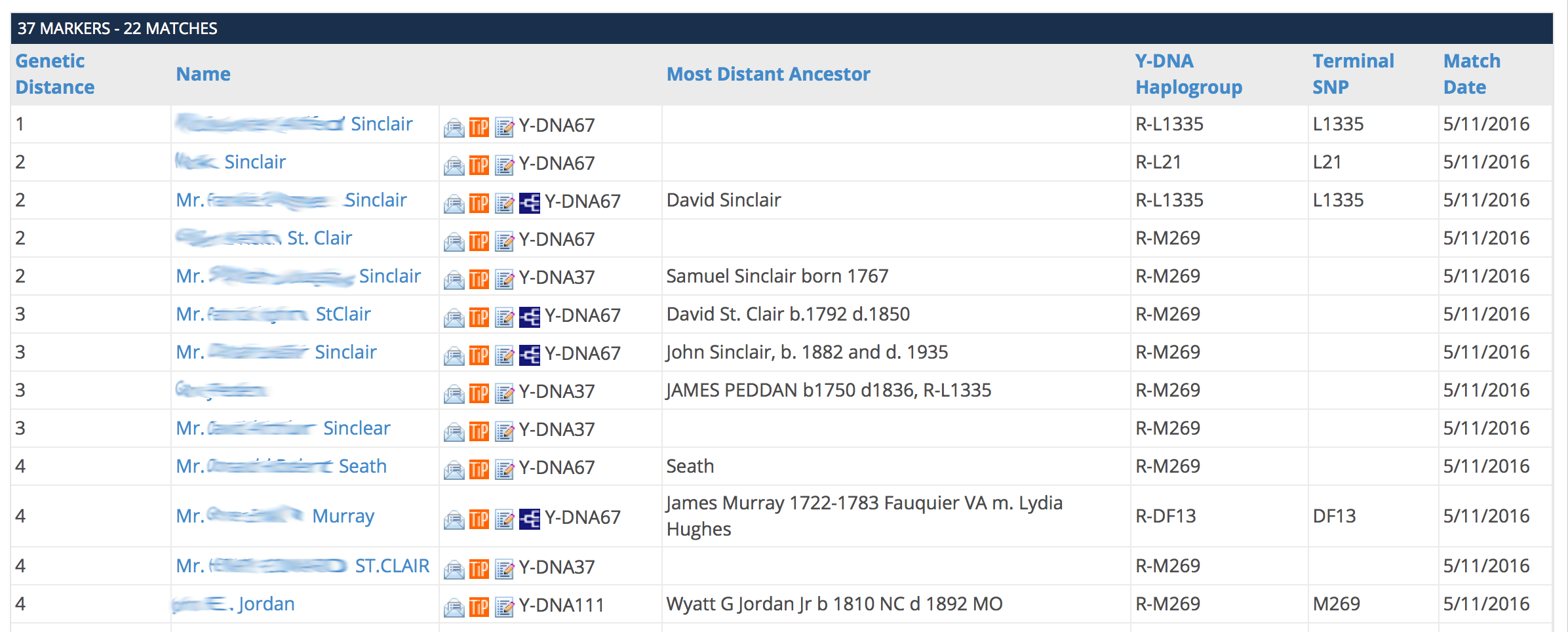Email the Seath match via envelope icon

(454, 469)
